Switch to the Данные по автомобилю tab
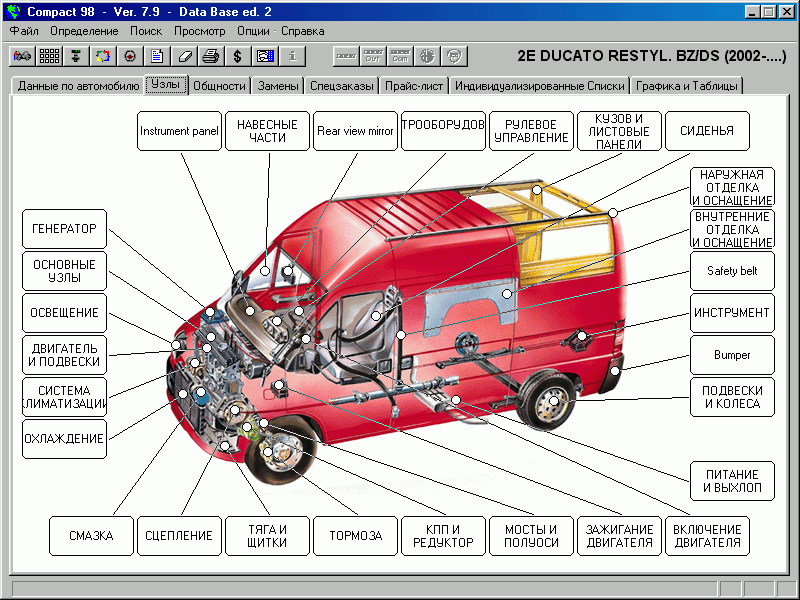 [x=78, y=86]
